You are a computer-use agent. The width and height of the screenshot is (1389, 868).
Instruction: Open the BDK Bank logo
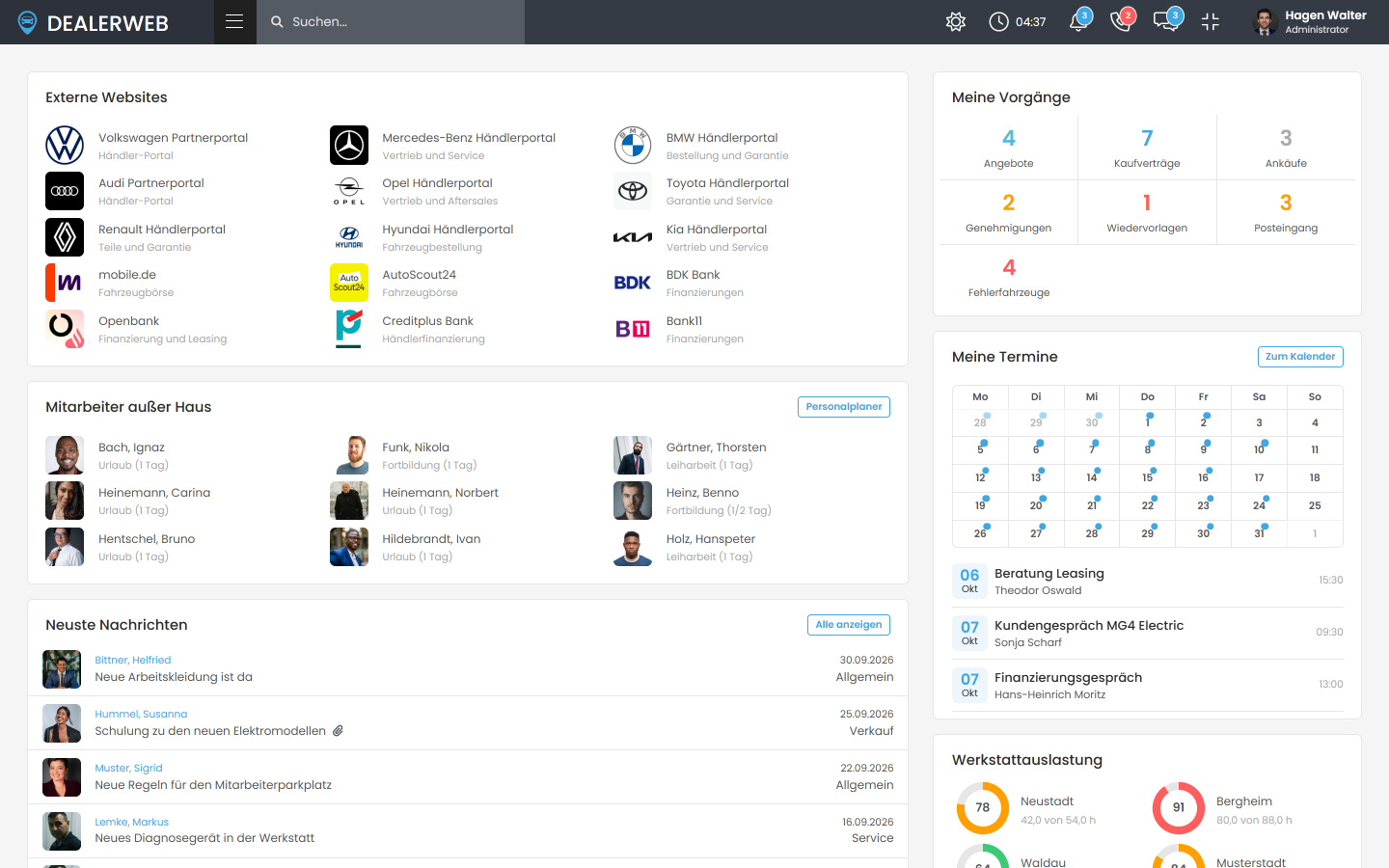click(633, 283)
